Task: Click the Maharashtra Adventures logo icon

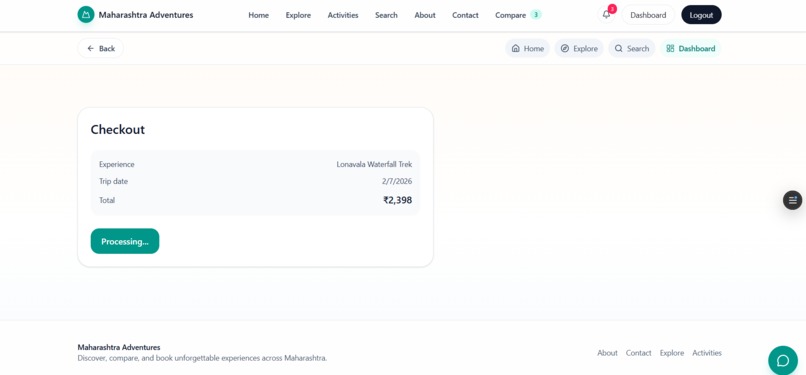Action: pos(86,15)
